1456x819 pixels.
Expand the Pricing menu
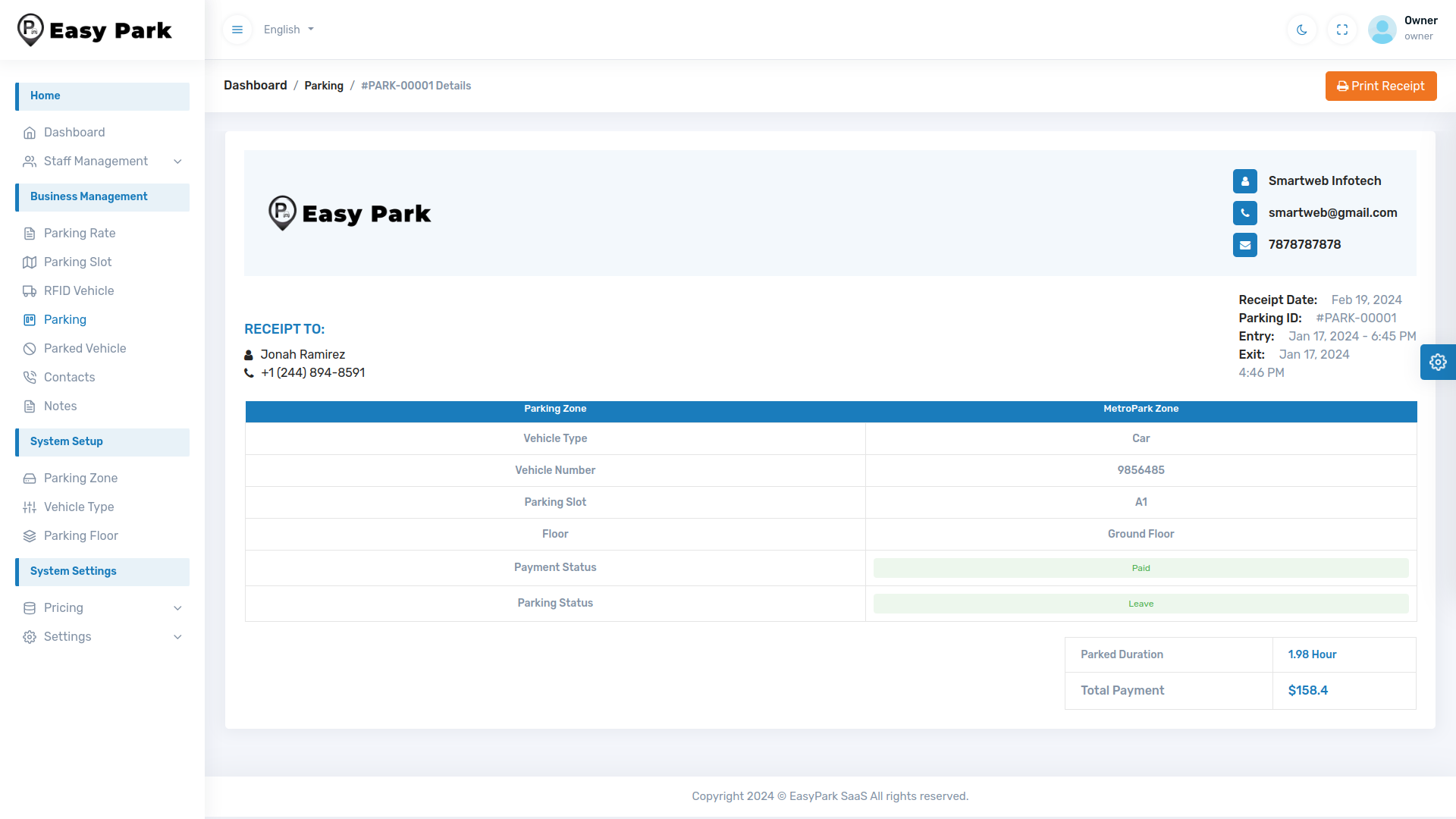click(64, 607)
